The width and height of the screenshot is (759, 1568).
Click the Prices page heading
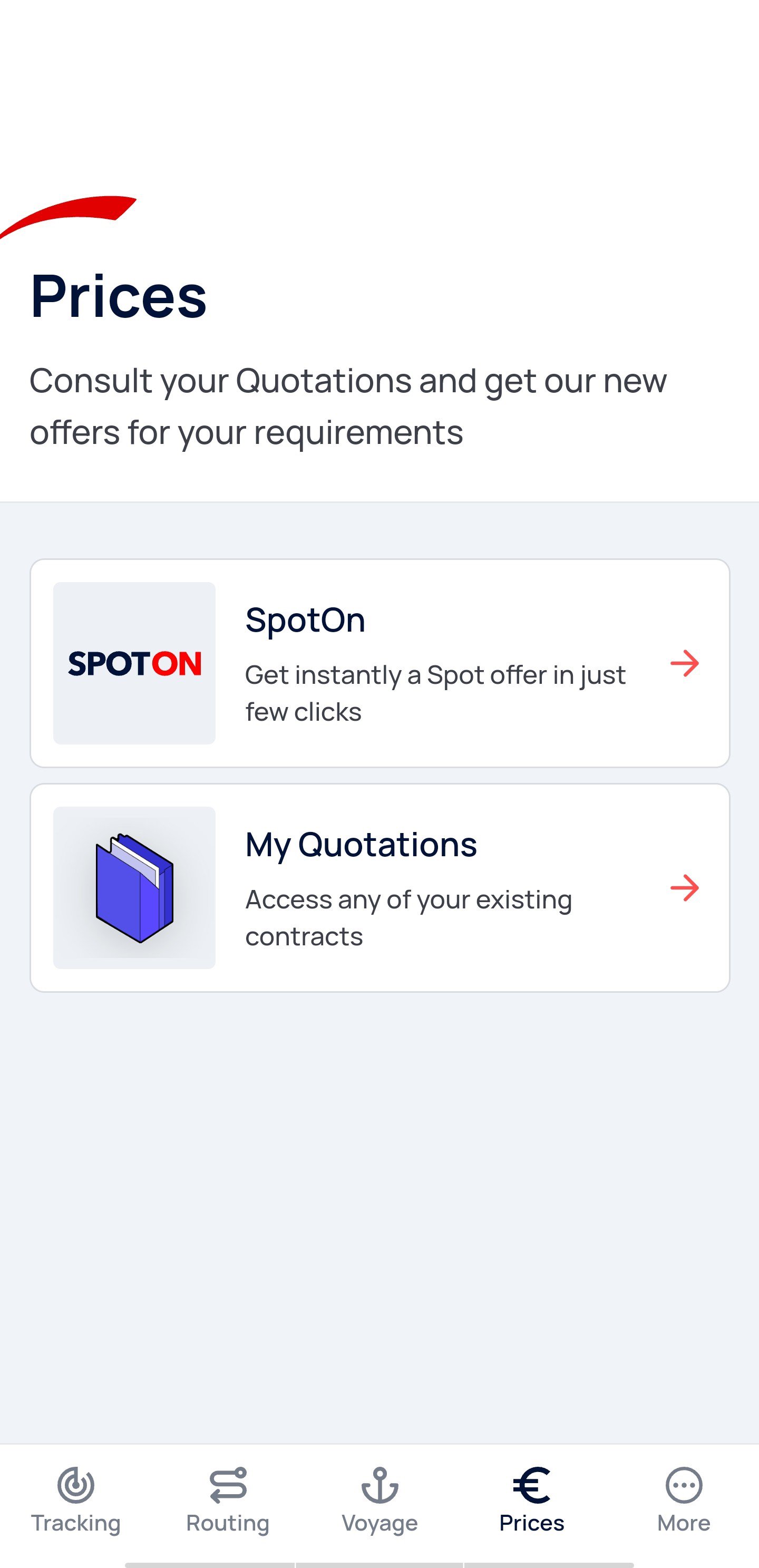[x=119, y=296]
